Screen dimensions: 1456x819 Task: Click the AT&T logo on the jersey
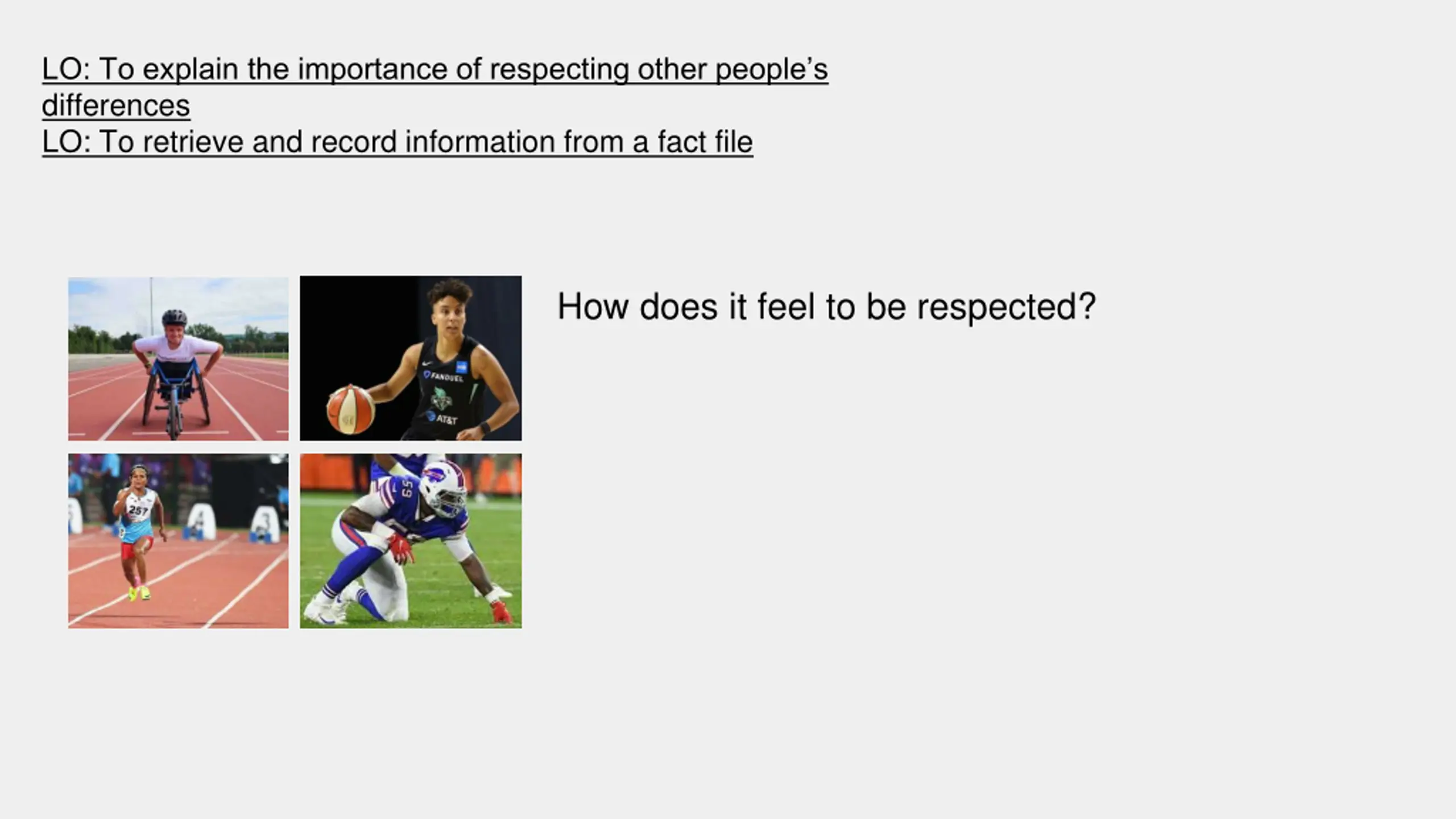(442, 419)
